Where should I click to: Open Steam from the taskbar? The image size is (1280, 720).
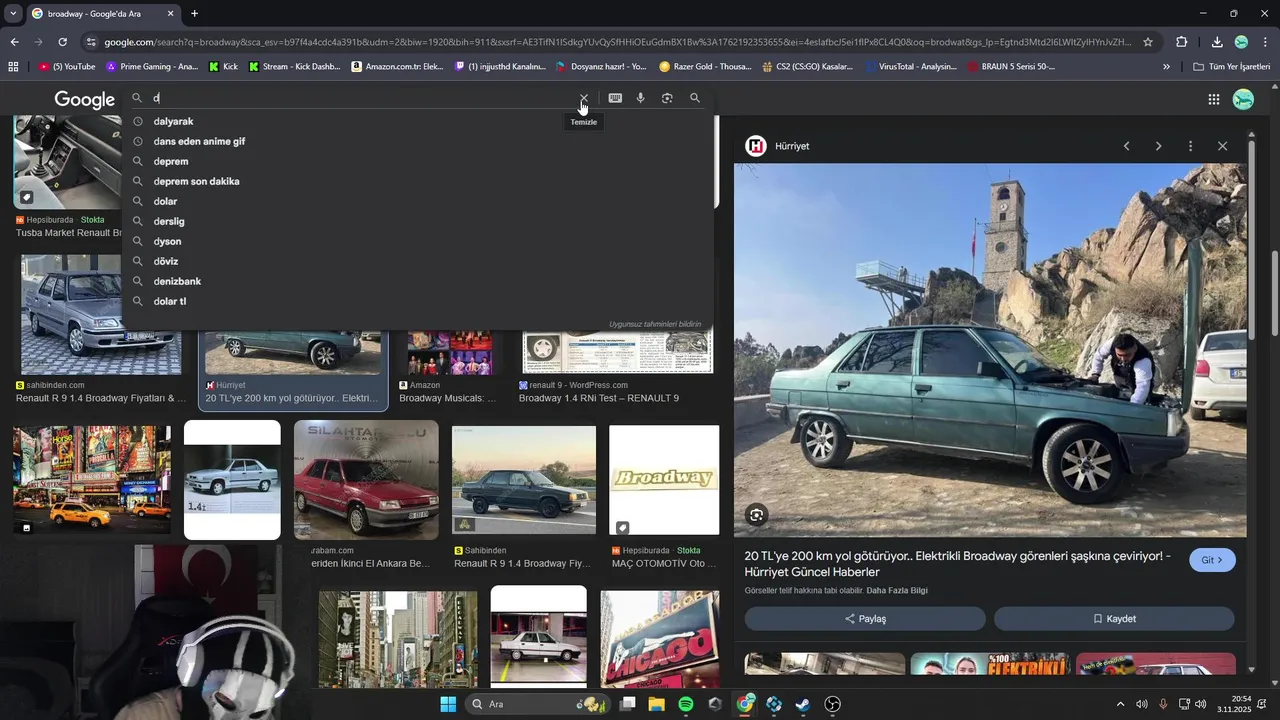(803, 704)
